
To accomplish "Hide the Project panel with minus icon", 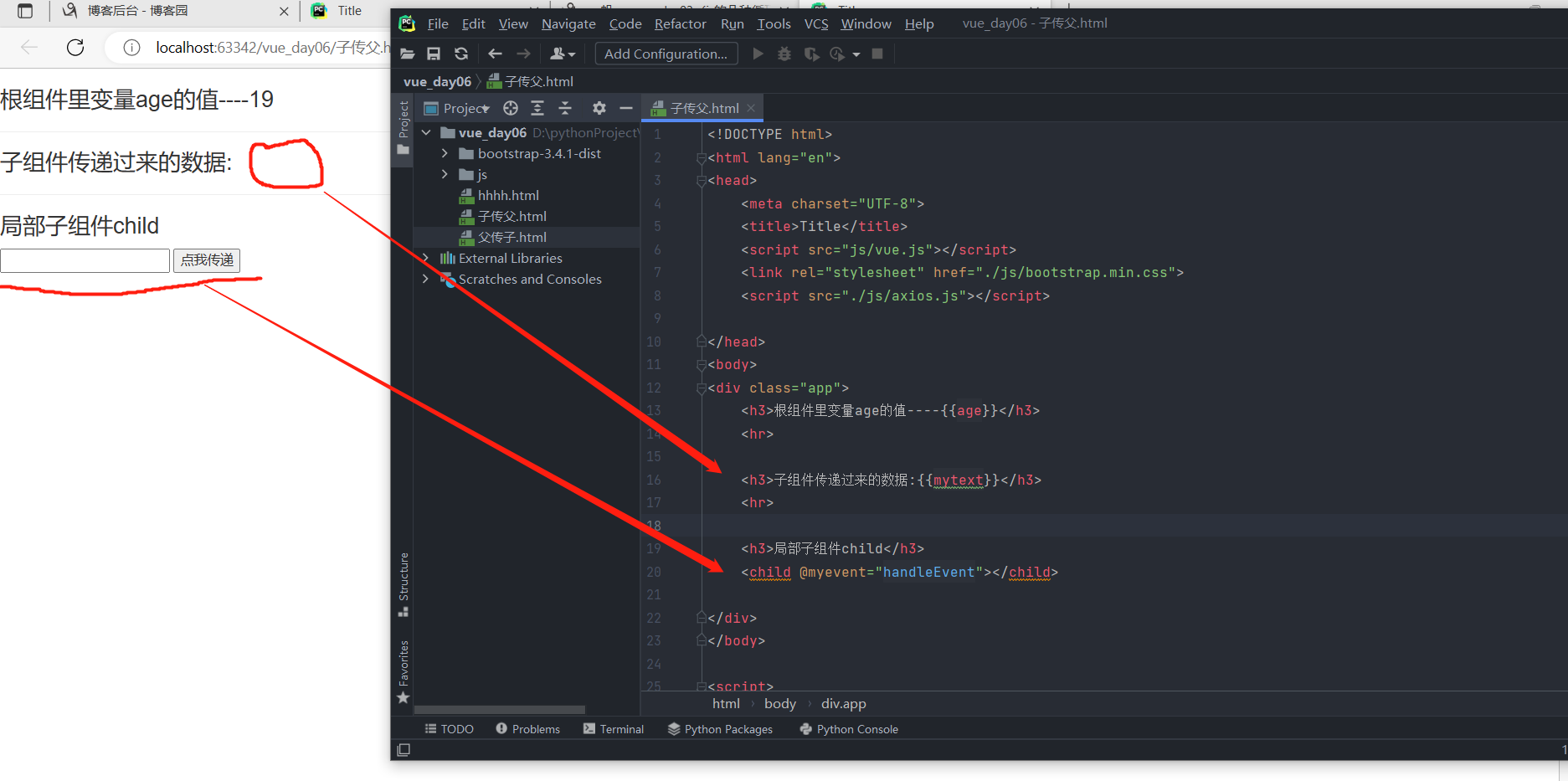I will pos(625,108).
